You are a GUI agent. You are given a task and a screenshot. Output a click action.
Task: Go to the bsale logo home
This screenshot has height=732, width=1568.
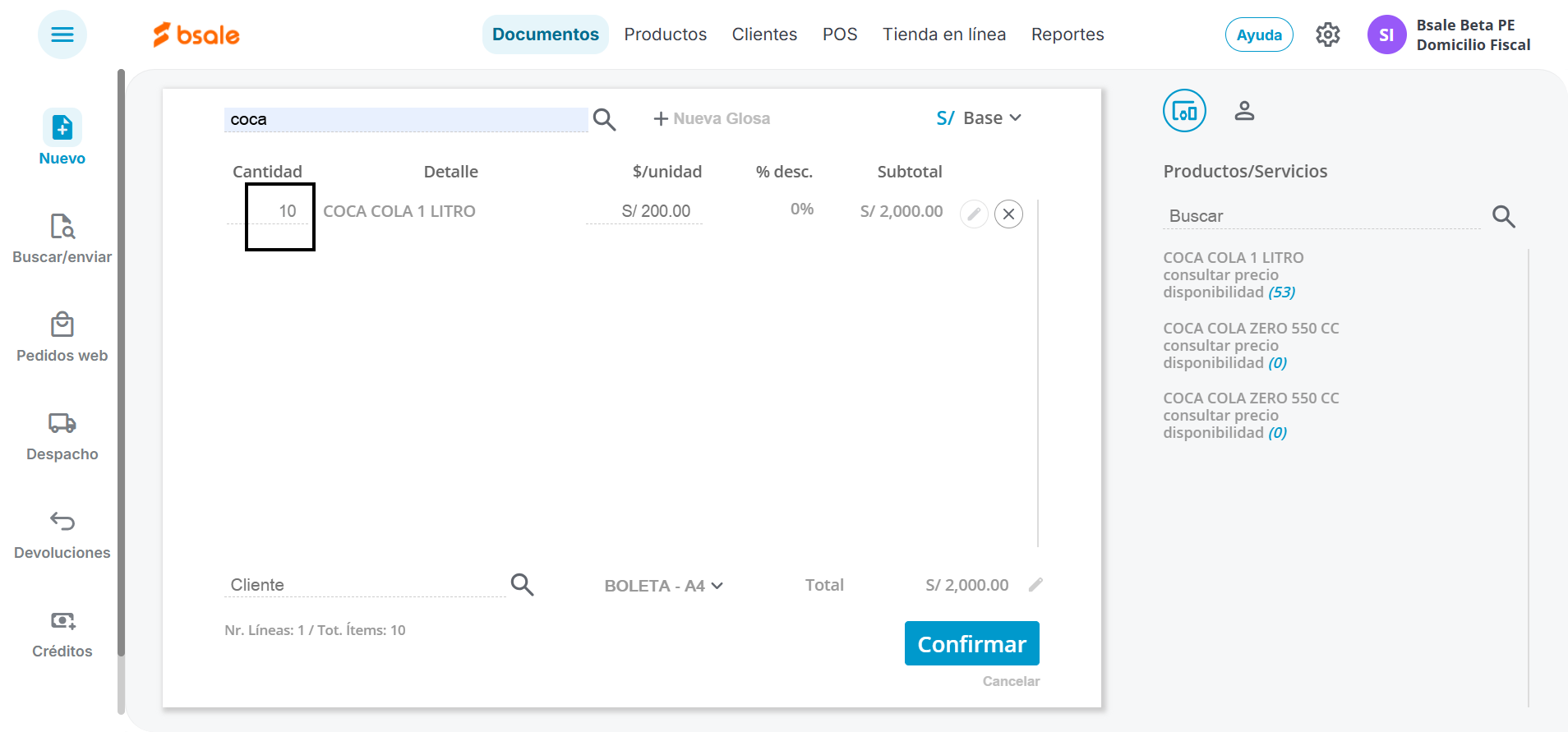pyautogui.click(x=196, y=35)
